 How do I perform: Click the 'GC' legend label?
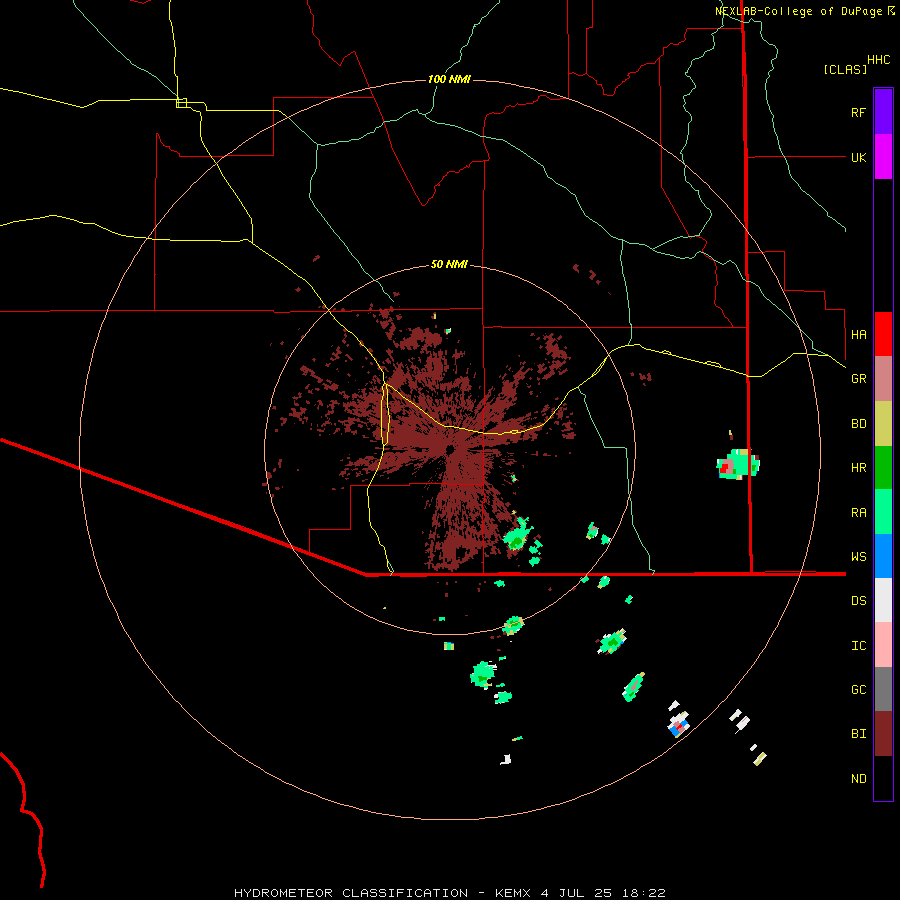[858, 689]
